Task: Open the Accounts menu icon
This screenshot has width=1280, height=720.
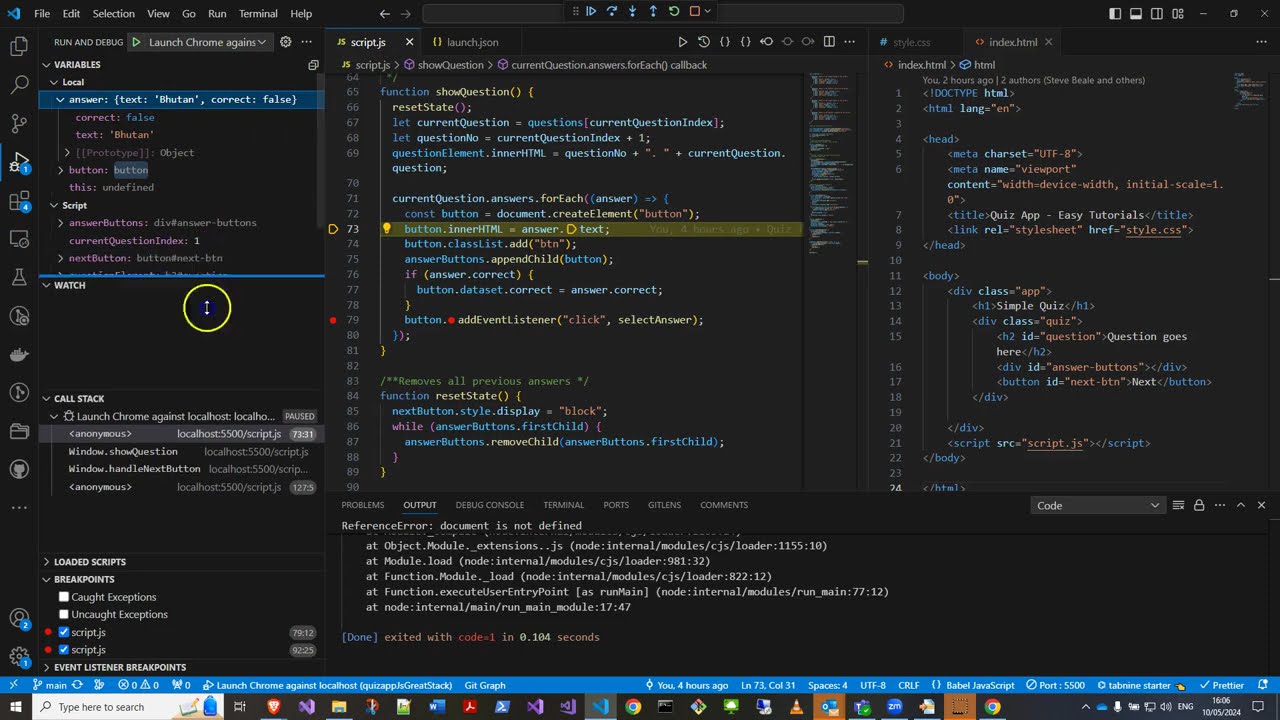Action: [19, 619]
